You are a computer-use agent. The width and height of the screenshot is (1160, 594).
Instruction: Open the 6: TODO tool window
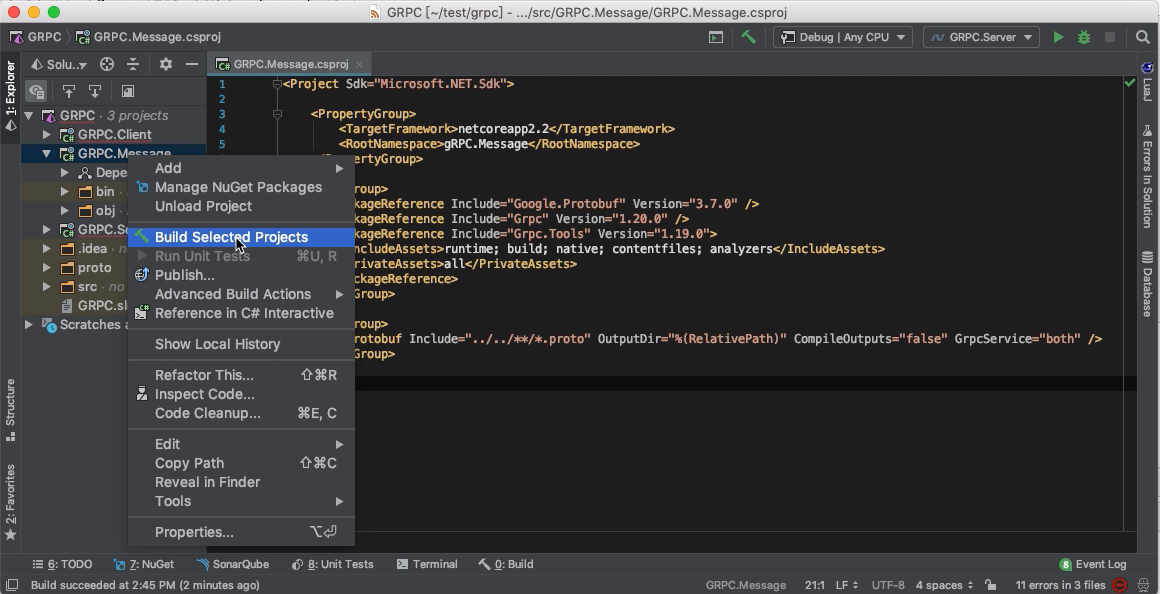[x=62, y=564]
